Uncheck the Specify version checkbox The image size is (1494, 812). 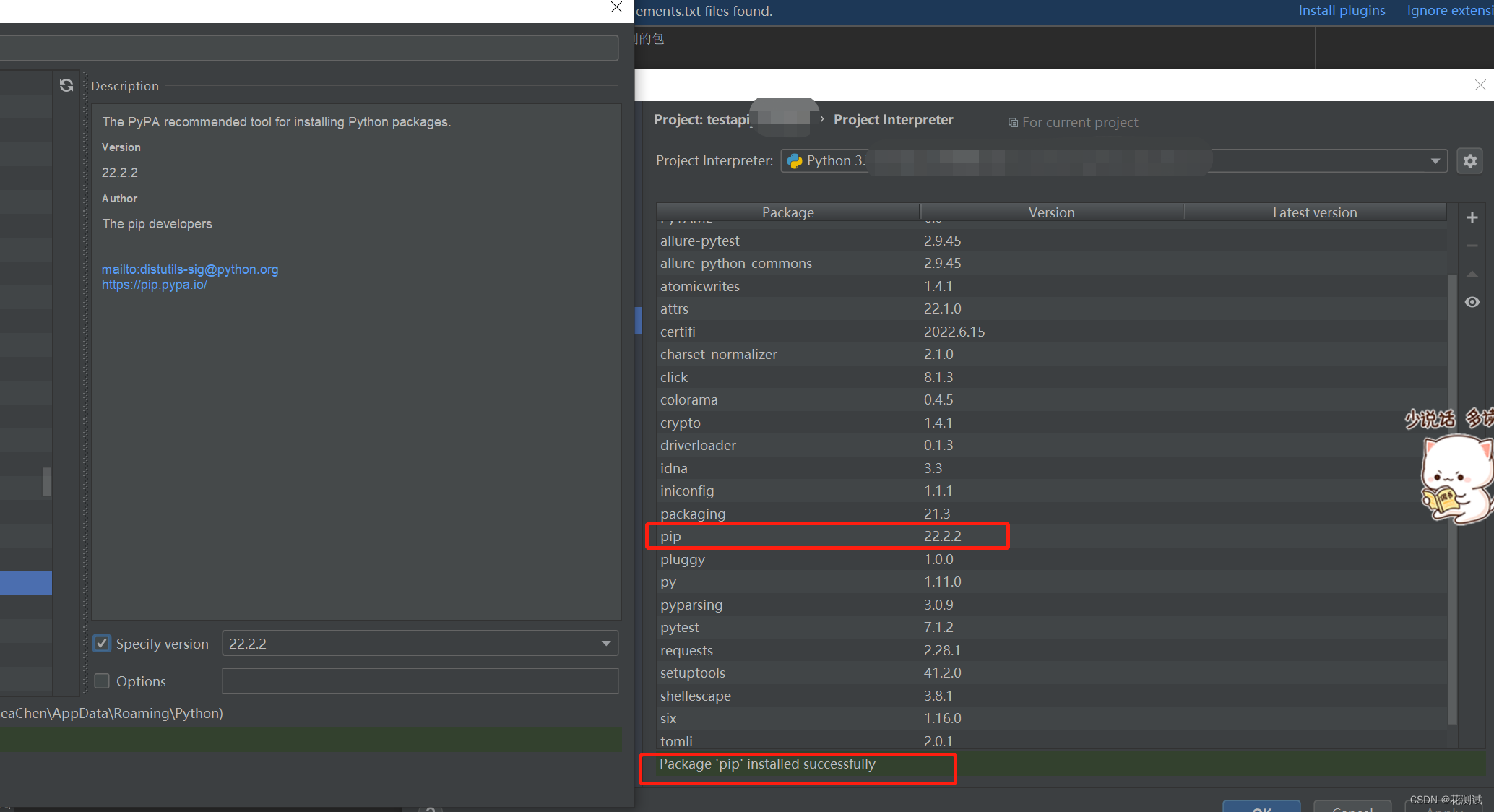[102, 643]
